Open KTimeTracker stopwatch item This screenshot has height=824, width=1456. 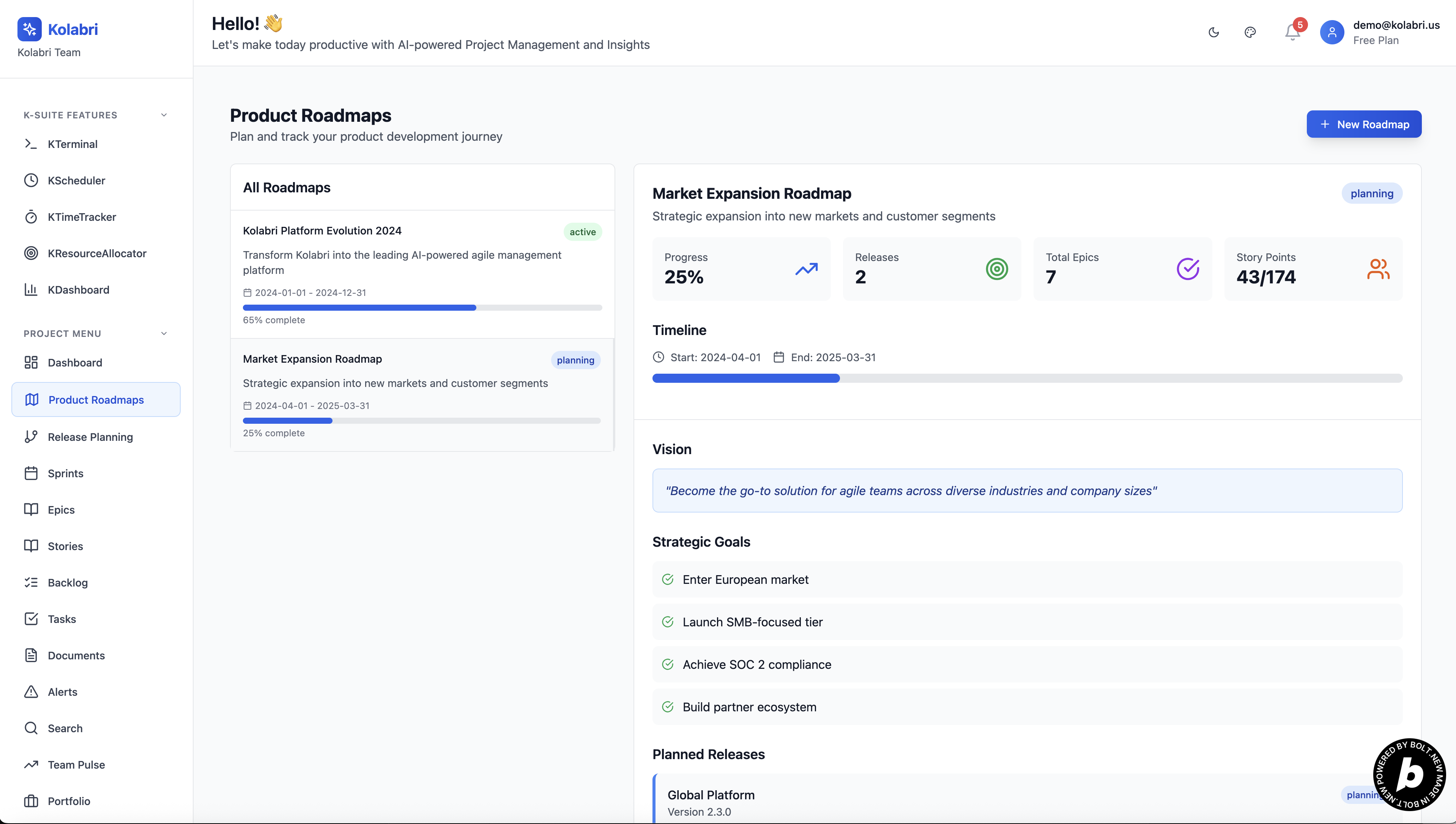[82, 217]
